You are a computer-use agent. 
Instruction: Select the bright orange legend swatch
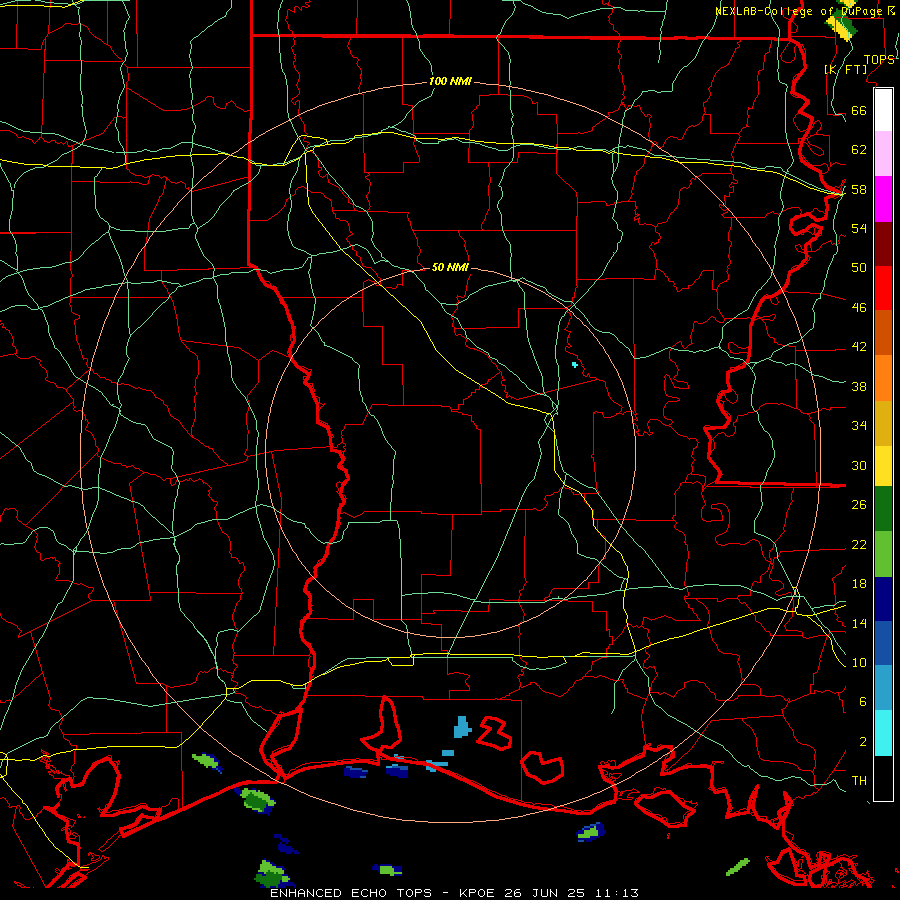point(883,378)
